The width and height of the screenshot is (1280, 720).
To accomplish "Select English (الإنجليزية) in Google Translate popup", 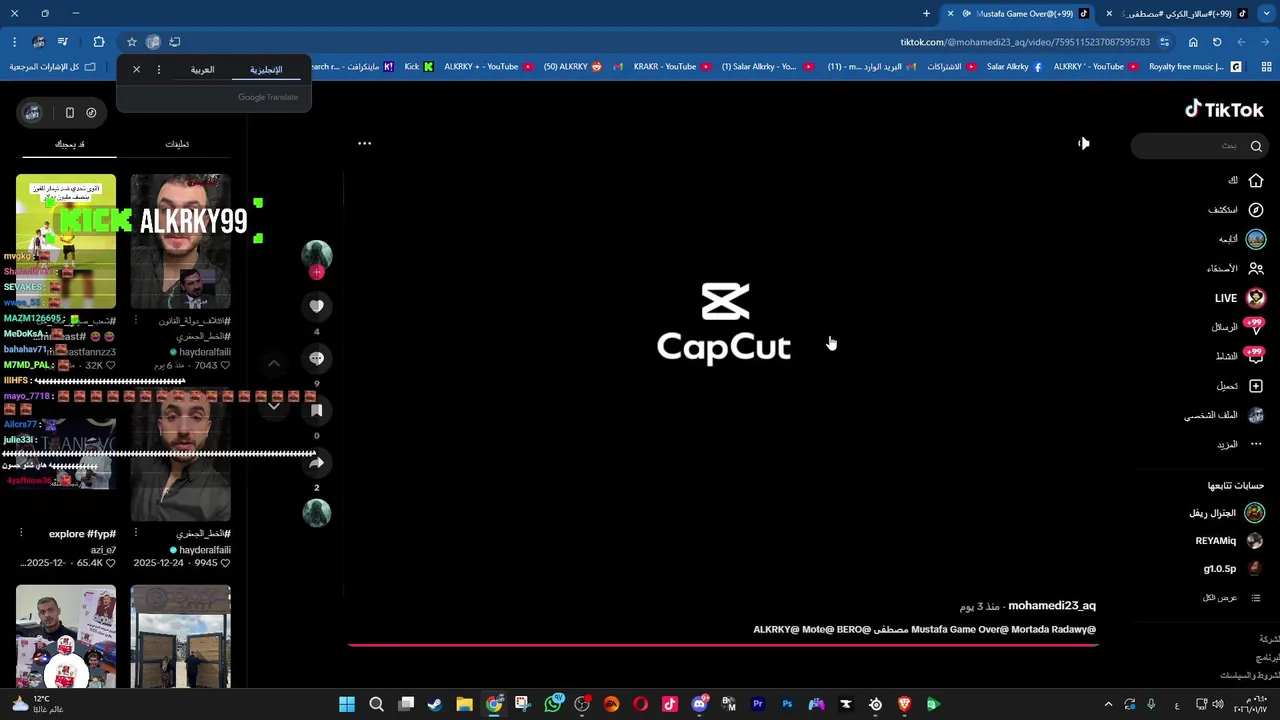I will tap(266, 70).
